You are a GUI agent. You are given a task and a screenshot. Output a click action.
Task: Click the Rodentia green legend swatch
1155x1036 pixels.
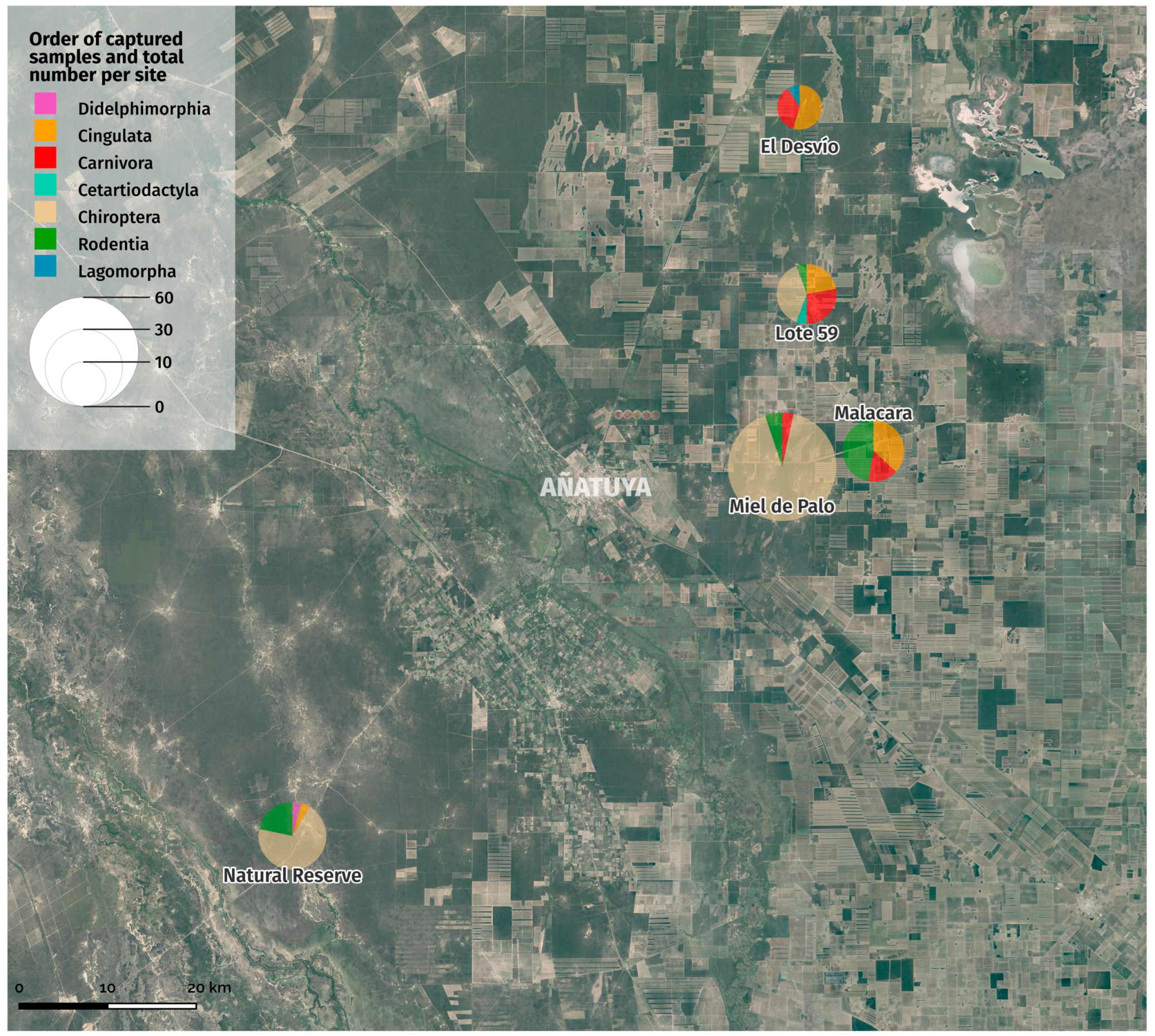(x=45, y=239)
